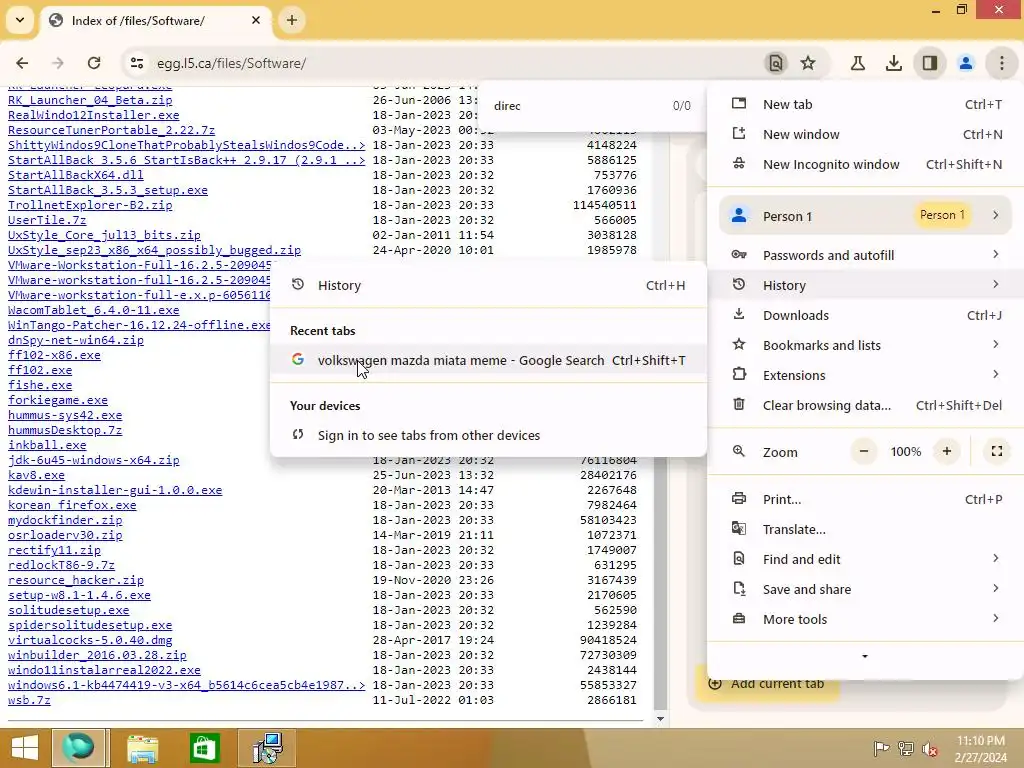The height and width of the screenshot is (768, 1024).
Task: Select New tab from Chrome menu
Action: tap(865, 104)
